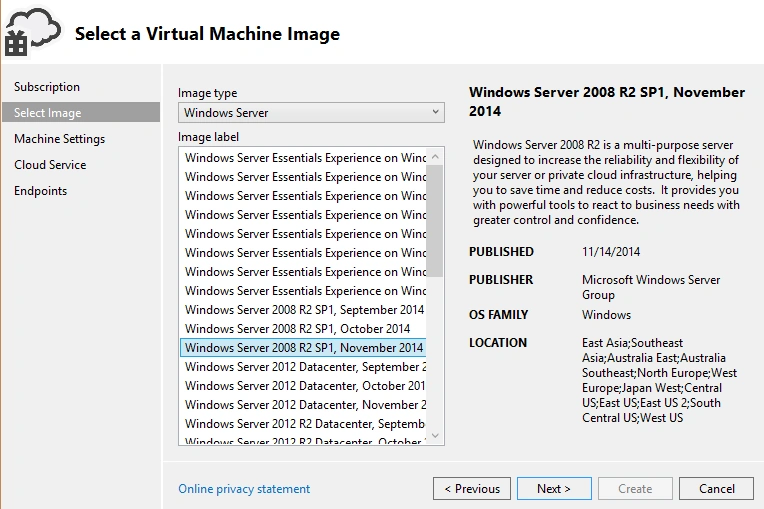Select Windows Server 2012 R2 Datacenter, September image

[x=303, y=424]
